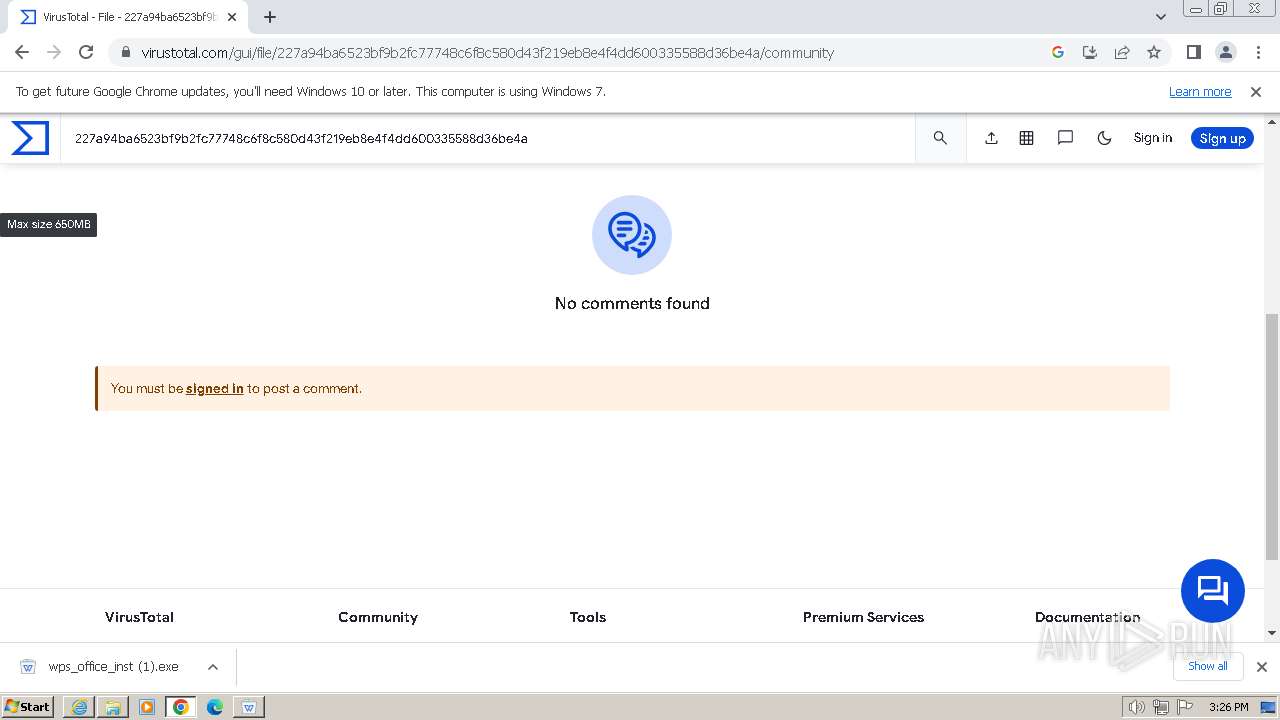This screenshot has width=1280, height=720.
Task: Click the Documentation footer heading
Action: click(x=1087, y=617)
